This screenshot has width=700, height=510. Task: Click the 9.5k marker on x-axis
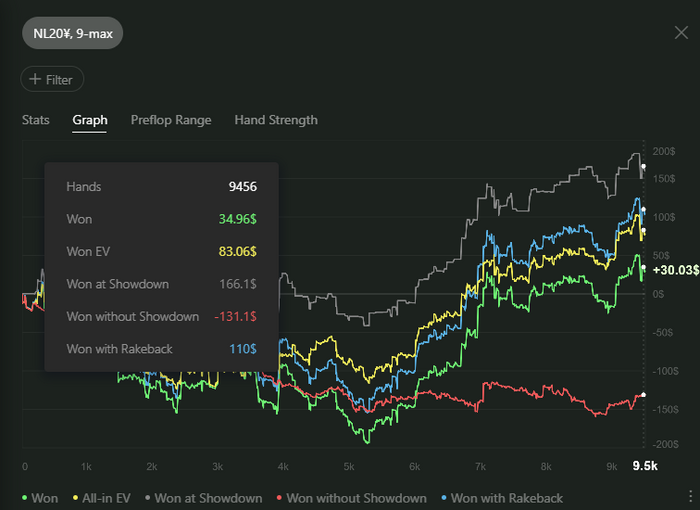click(x=646, y=465)
